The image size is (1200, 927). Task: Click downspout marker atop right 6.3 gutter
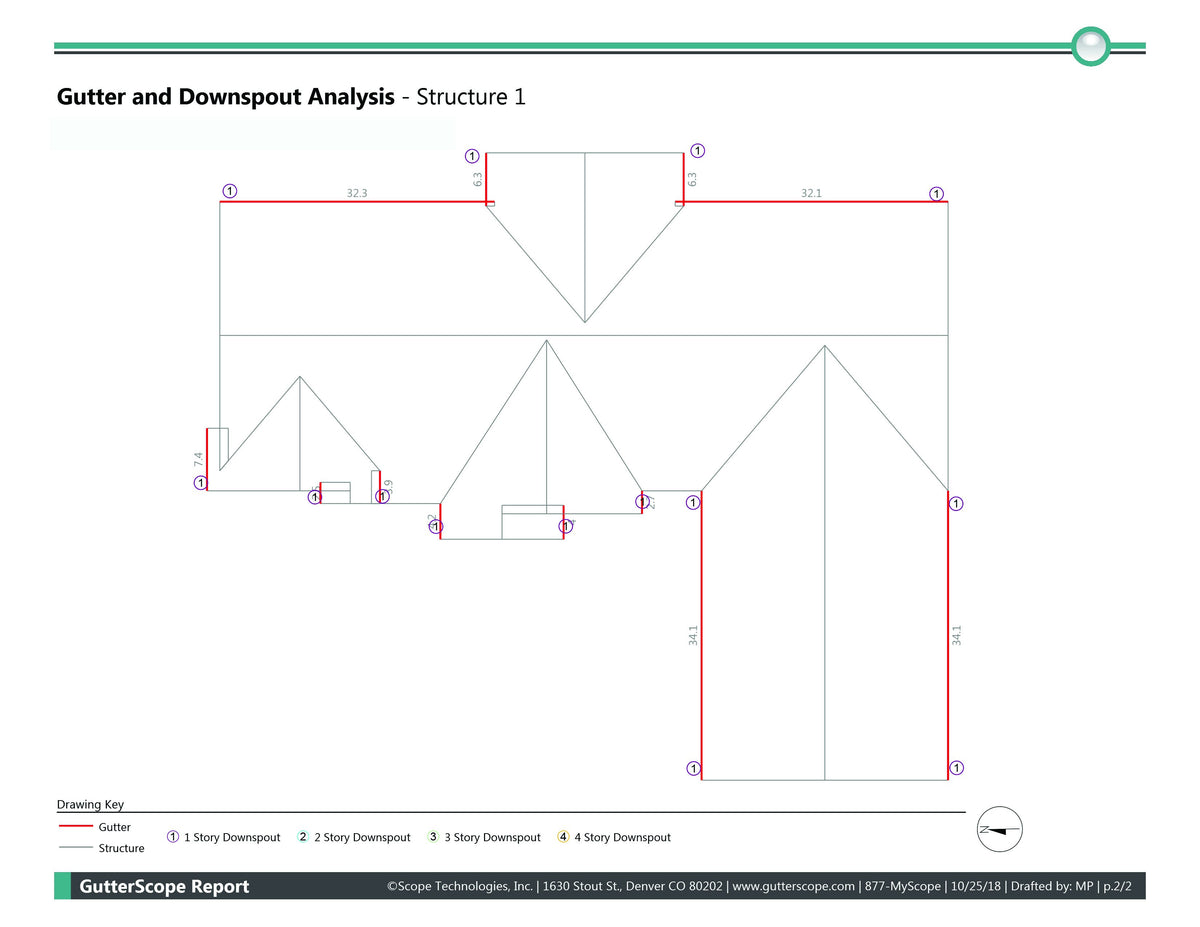pyautogui.click(x=697, y=151)
